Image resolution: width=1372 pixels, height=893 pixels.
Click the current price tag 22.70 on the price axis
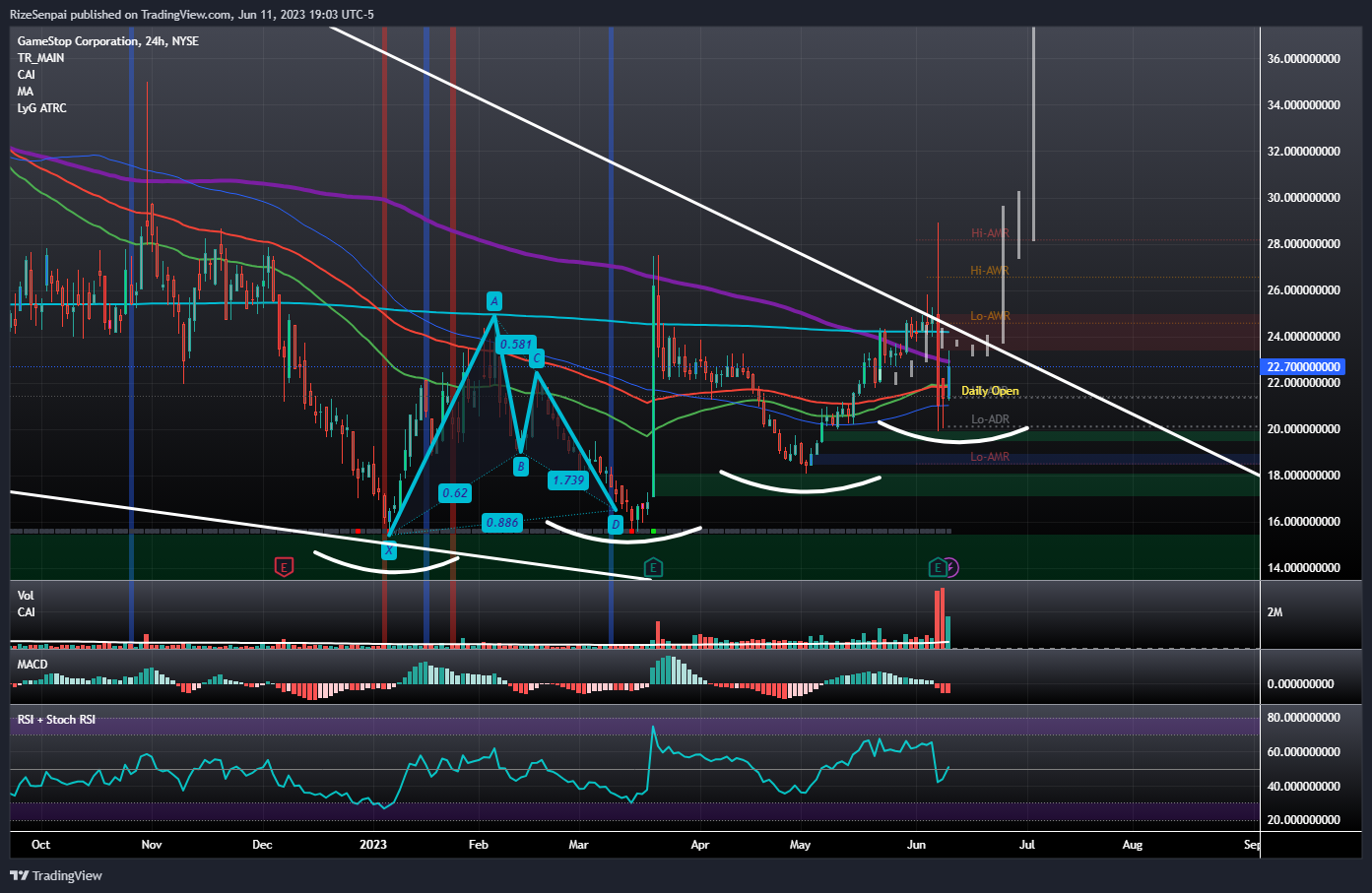coord(1303,366)
